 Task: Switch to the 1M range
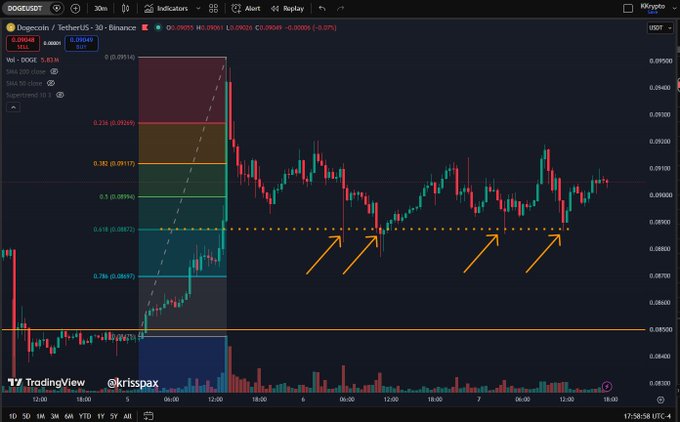pos(40,416)
